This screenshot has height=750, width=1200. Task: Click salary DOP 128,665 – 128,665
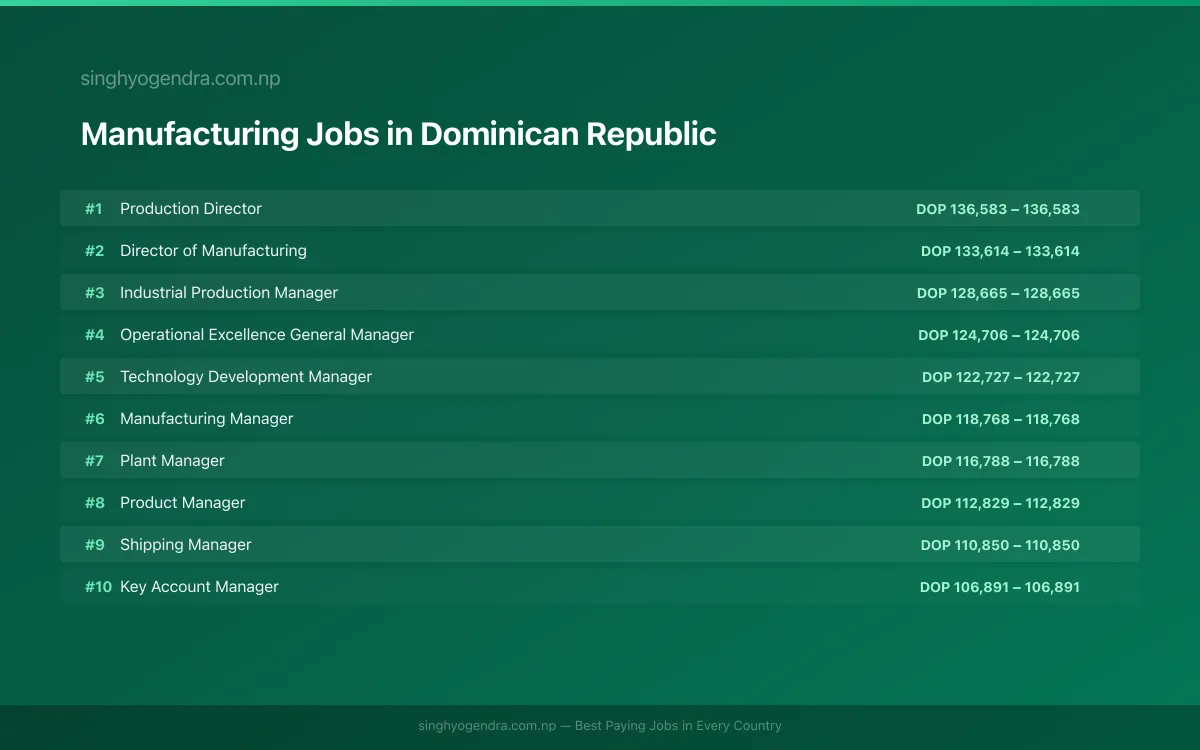click(998, 293)
